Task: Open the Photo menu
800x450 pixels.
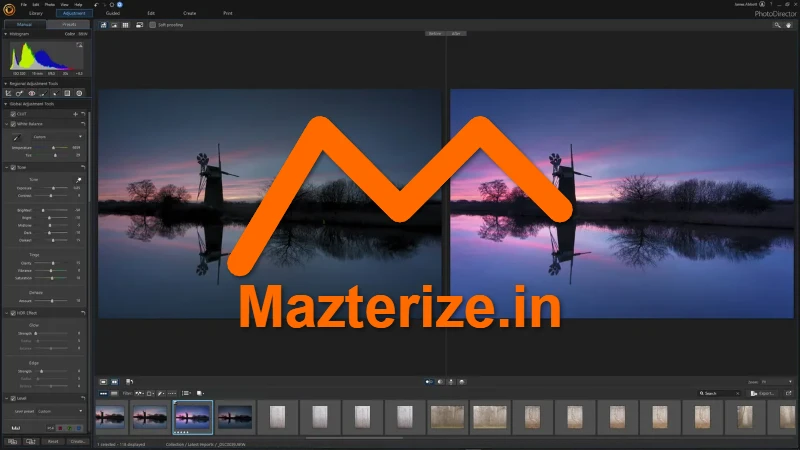Action: pos(49,5)
